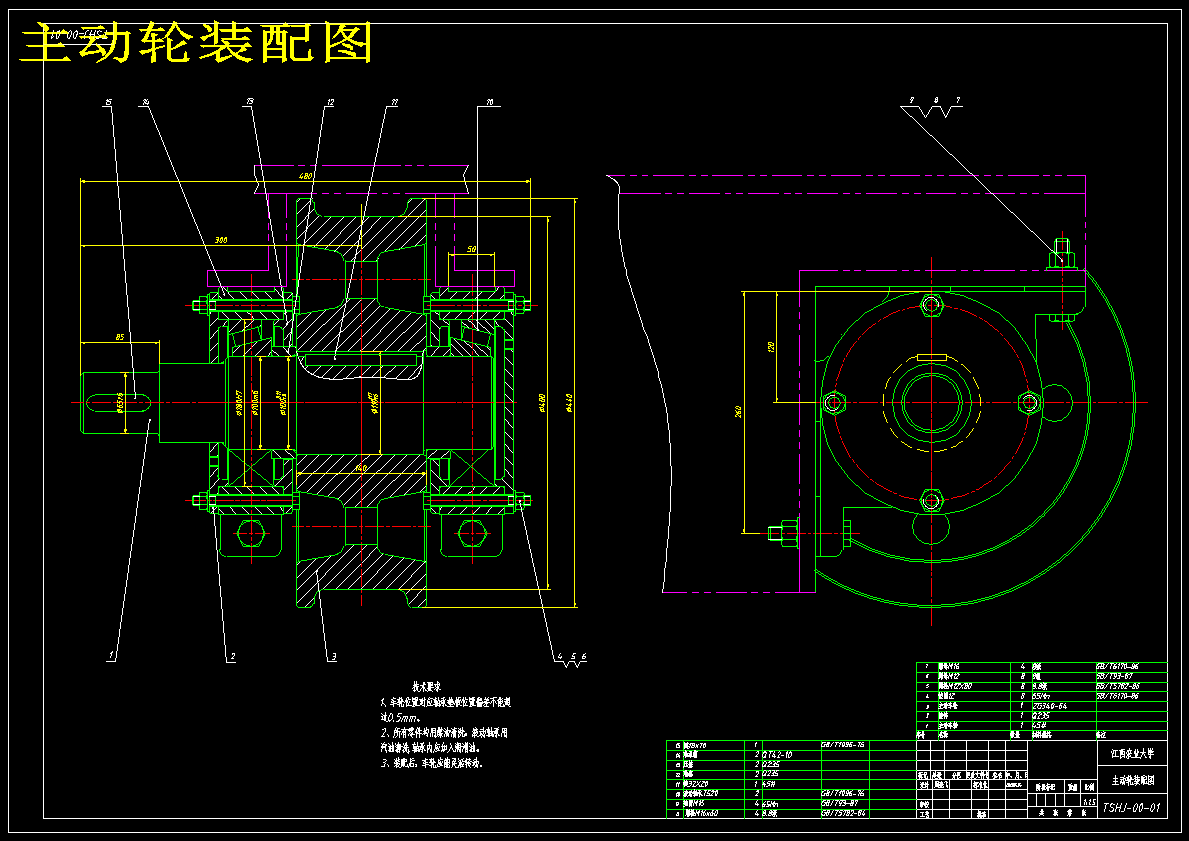This screenshot has height=841, width=1189.
Task: Click 主动轮装配图 cell in the title block
Action: point(1132,780)
